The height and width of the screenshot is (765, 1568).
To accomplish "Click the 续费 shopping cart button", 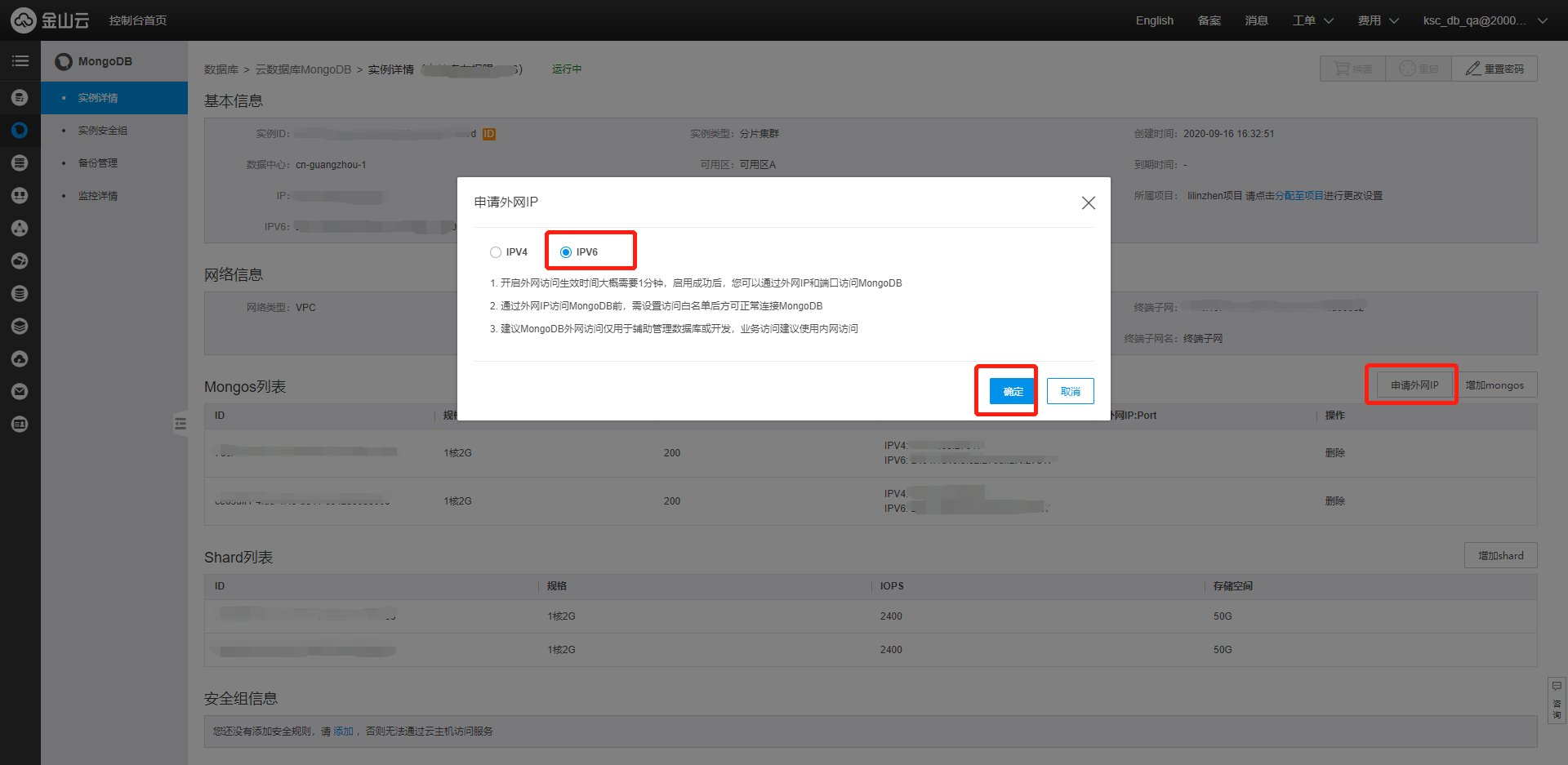I will pos(1352,69).
